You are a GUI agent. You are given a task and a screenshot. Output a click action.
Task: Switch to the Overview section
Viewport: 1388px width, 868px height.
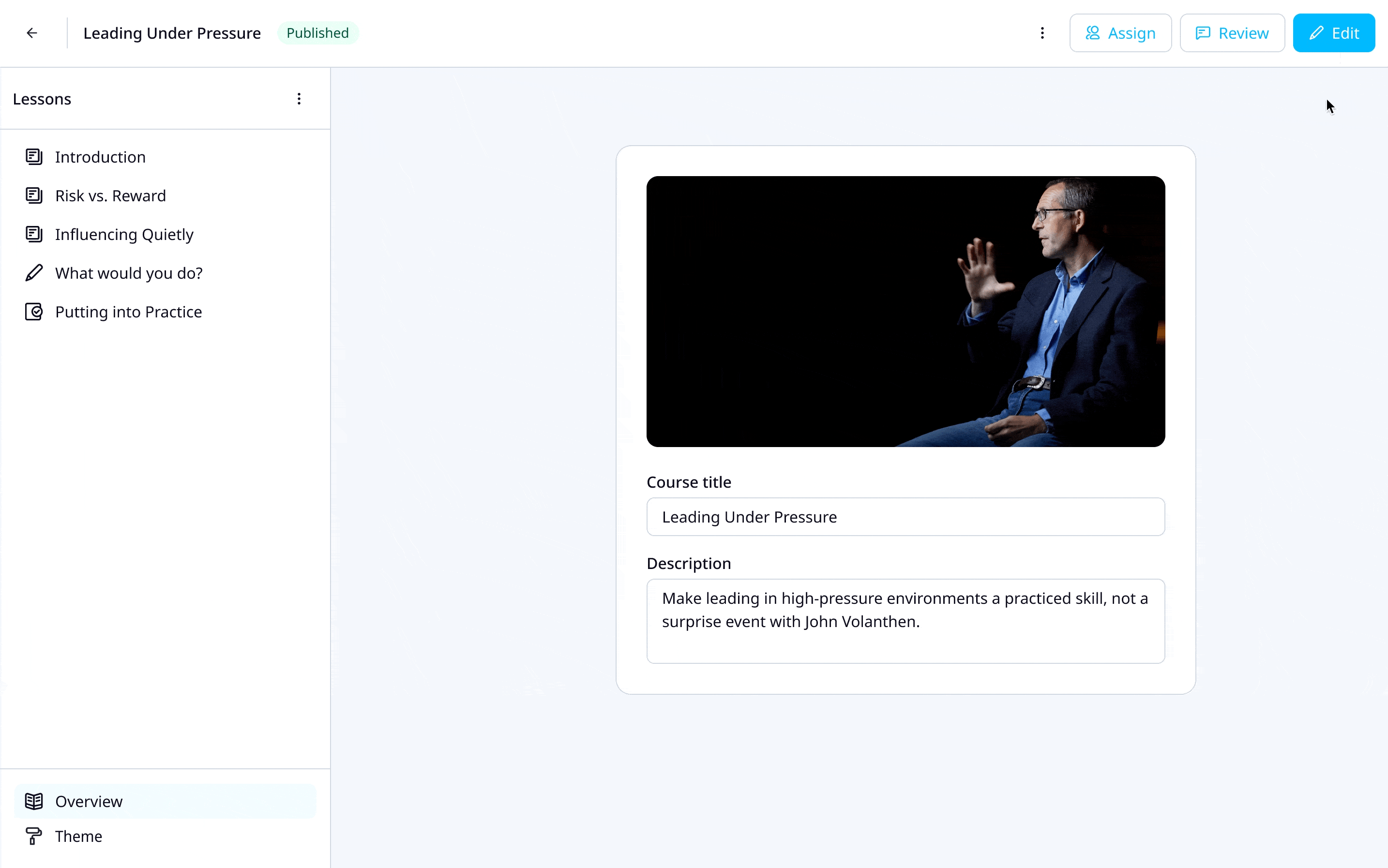tap(166, 801)
